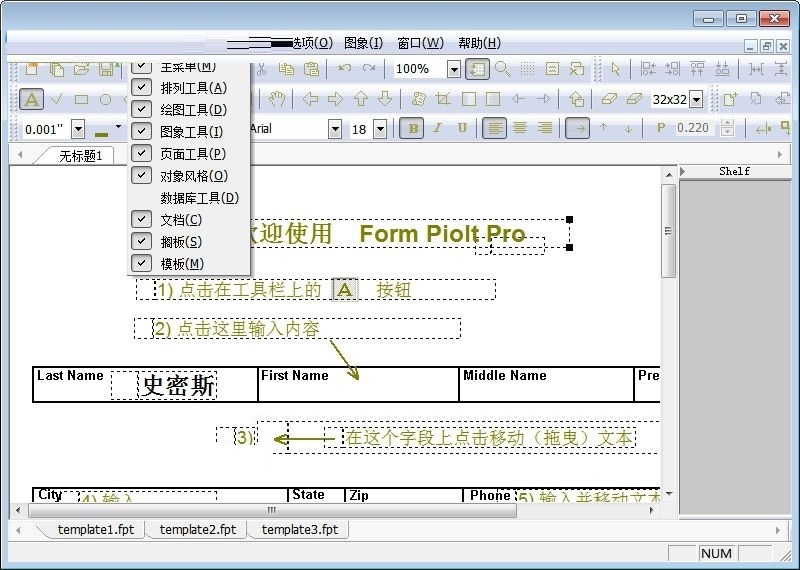Open the 100% zoom dropdown
800x570 pixels.
click(454, 69)
